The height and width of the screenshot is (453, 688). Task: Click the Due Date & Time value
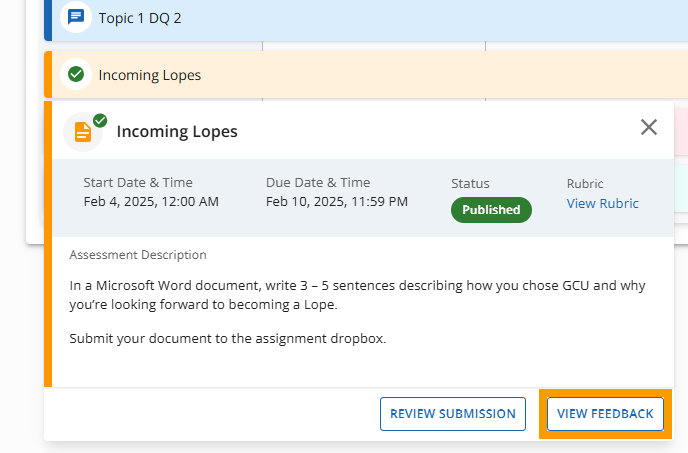coord(337,201)
